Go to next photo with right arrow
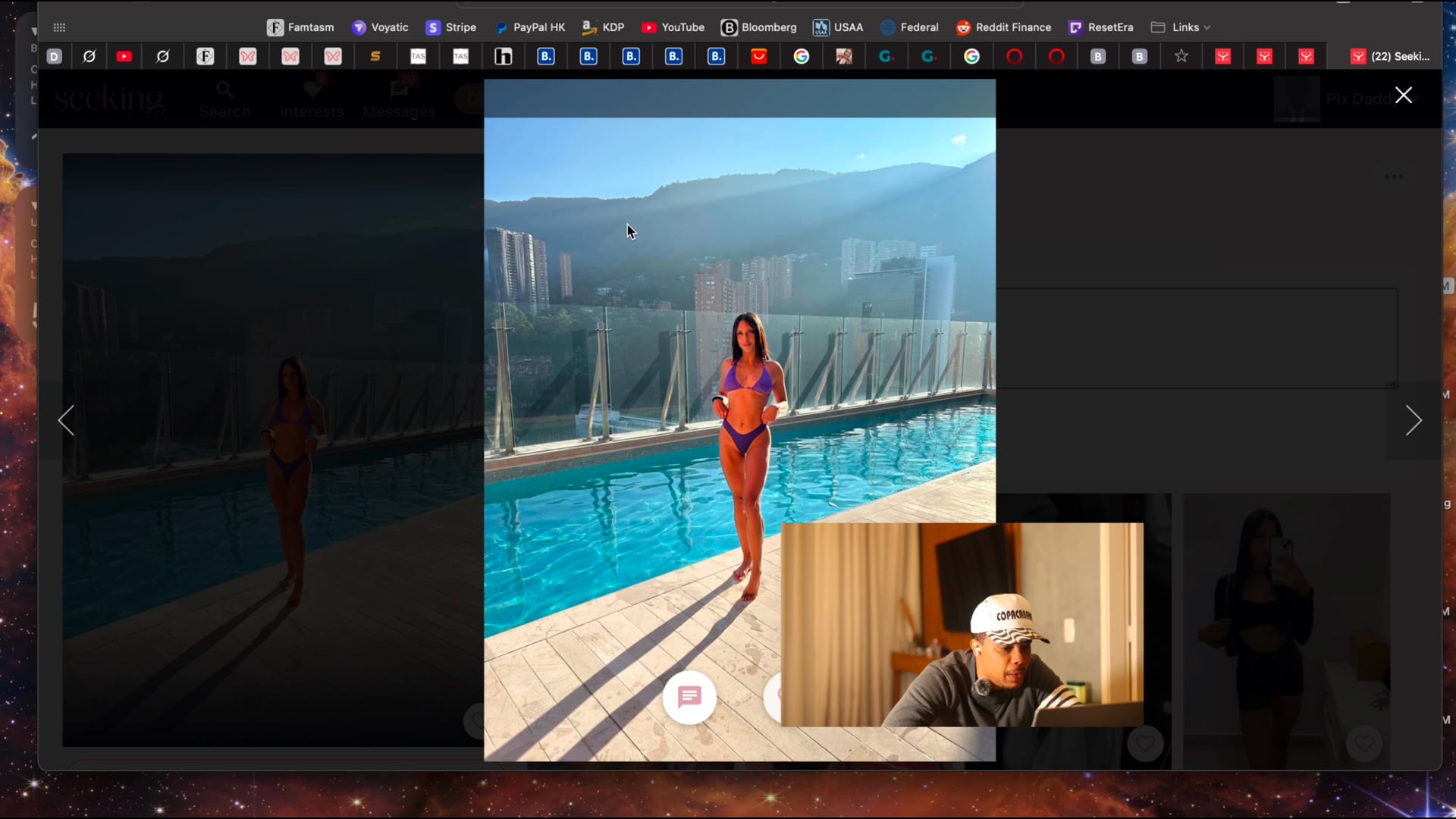Screen dimensions: 1456x819 [1414, 420]
